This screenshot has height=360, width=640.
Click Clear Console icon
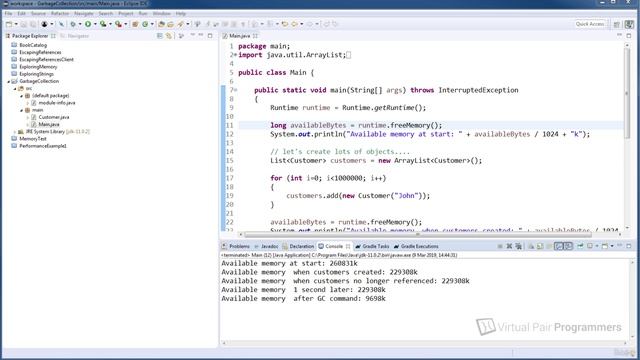(531, 246)
